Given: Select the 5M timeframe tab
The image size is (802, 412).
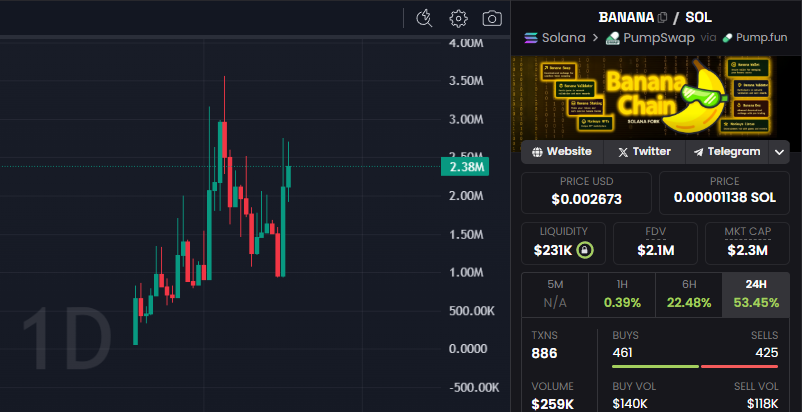Looking at the screenshot, I should 555,295.
